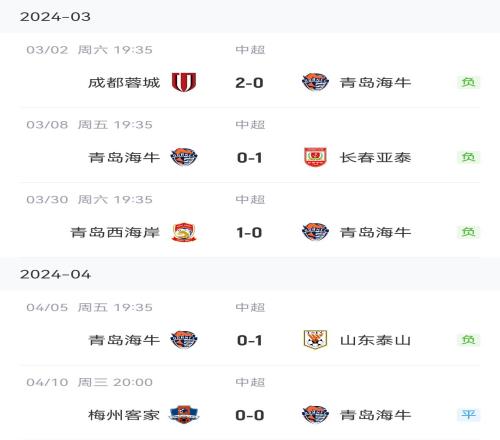Click the 平 draw result tag
This screenshot has width=500, height=440.
[x=468, y=415]
